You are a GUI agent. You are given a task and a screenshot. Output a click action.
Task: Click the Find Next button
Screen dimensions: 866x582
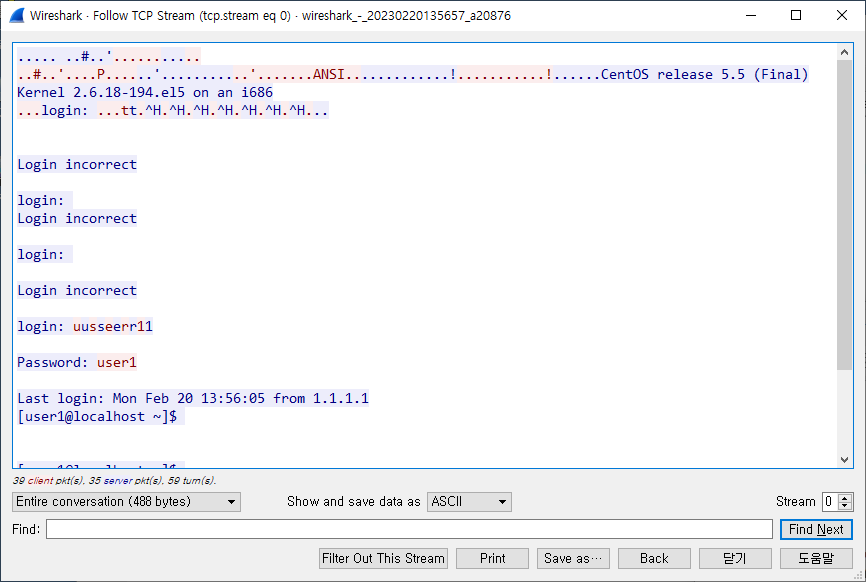tap(816, 530)
